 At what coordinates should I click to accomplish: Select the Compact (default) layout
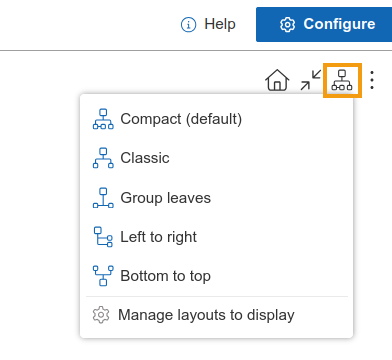pos(217,119)
